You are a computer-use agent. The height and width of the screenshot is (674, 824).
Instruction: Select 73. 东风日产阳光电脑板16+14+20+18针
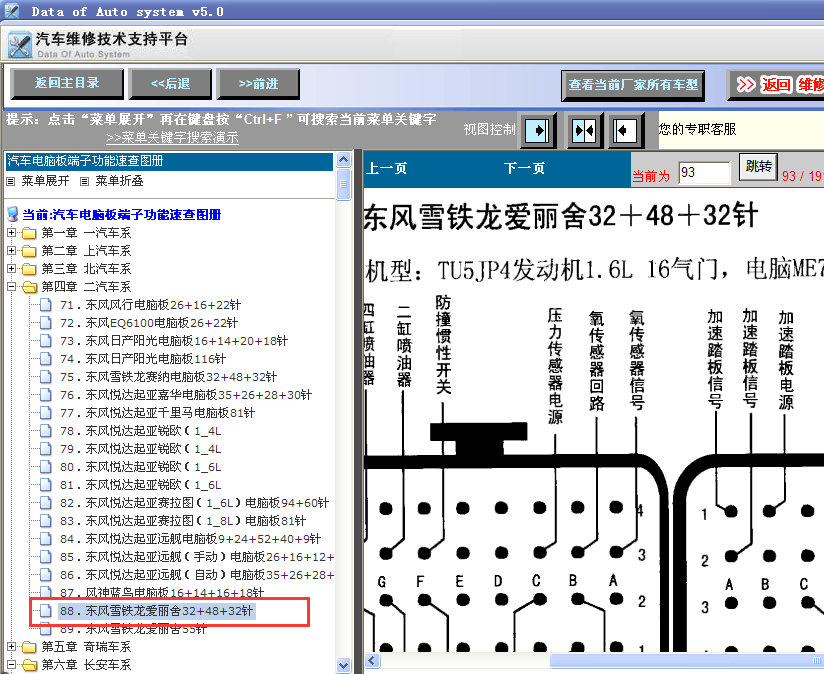[x=174, y=341]
